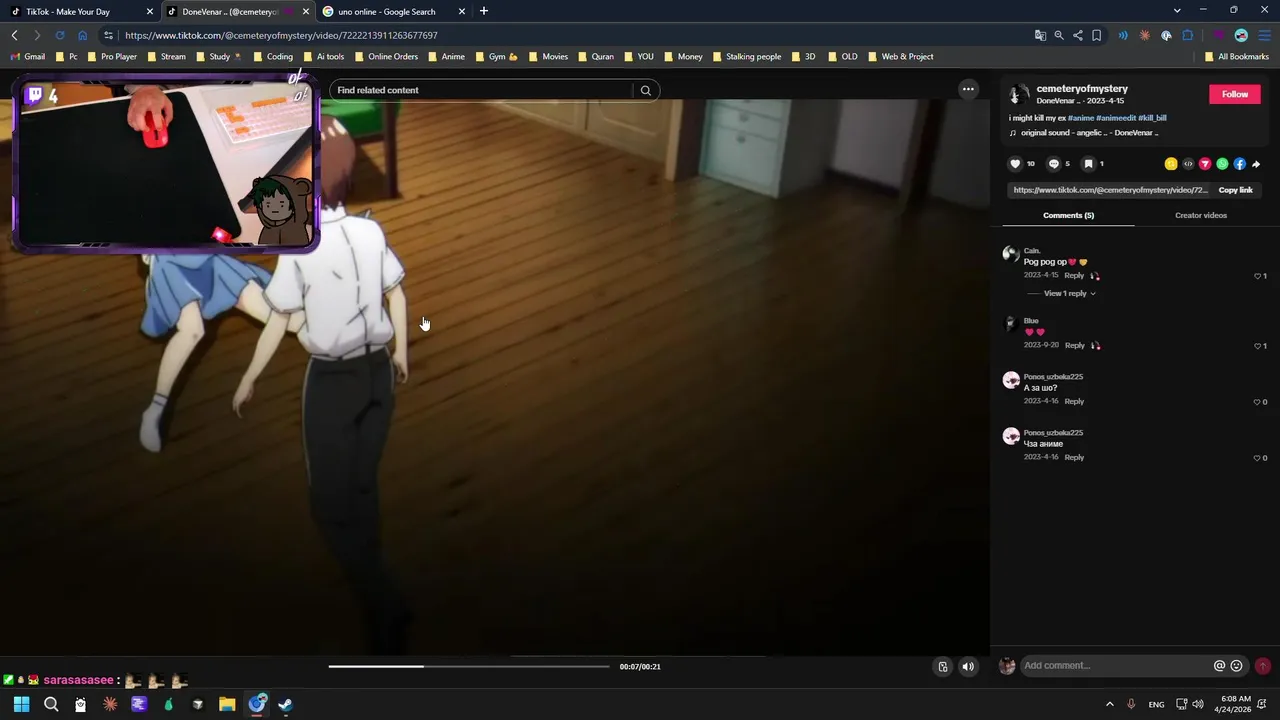Open the Windows Start menu

click(21, 704)
